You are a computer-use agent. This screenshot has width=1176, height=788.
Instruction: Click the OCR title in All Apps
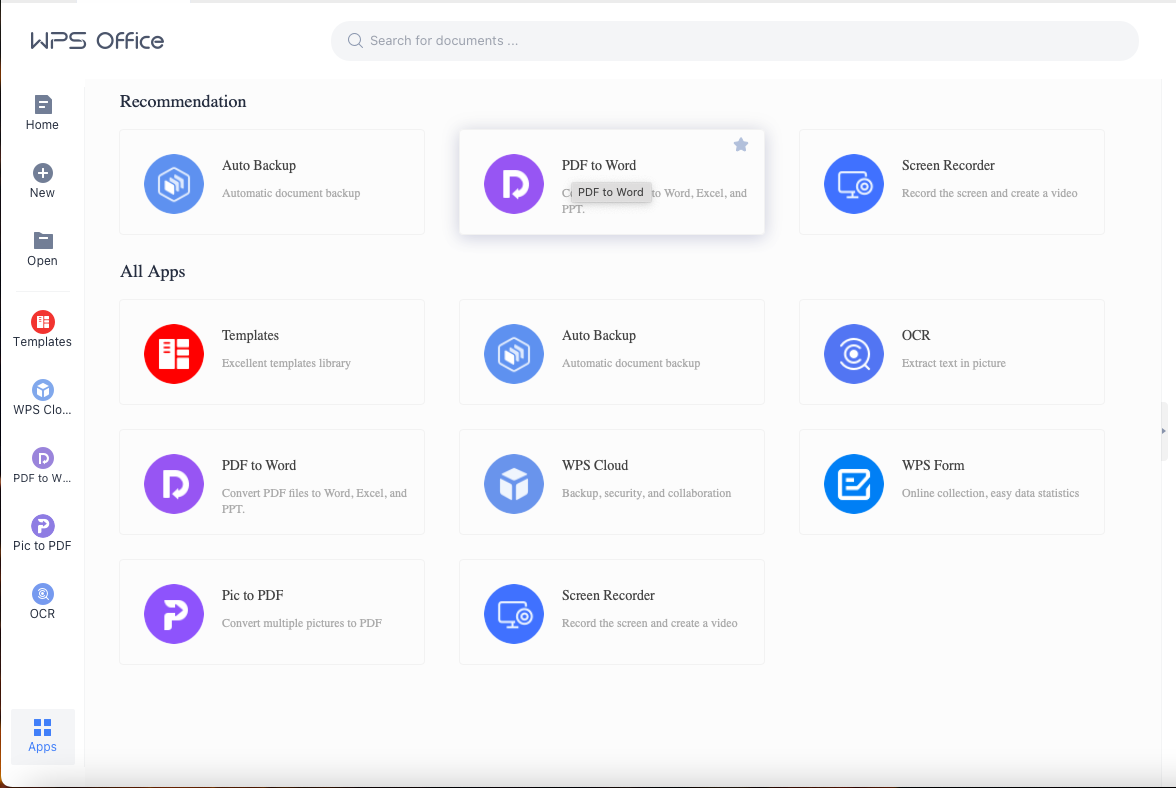click(x=916, y=335)
